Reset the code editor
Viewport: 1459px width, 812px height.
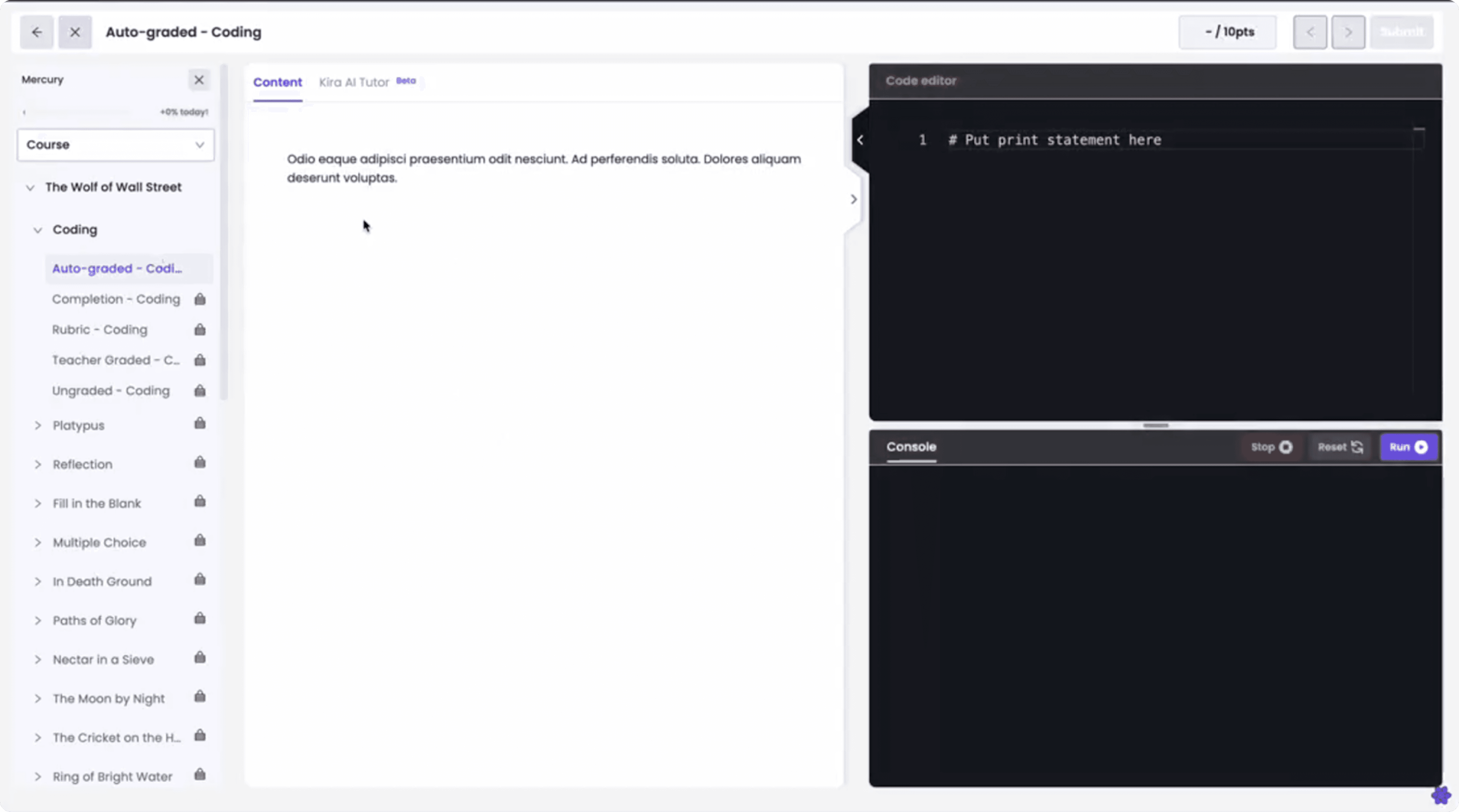1340,447
